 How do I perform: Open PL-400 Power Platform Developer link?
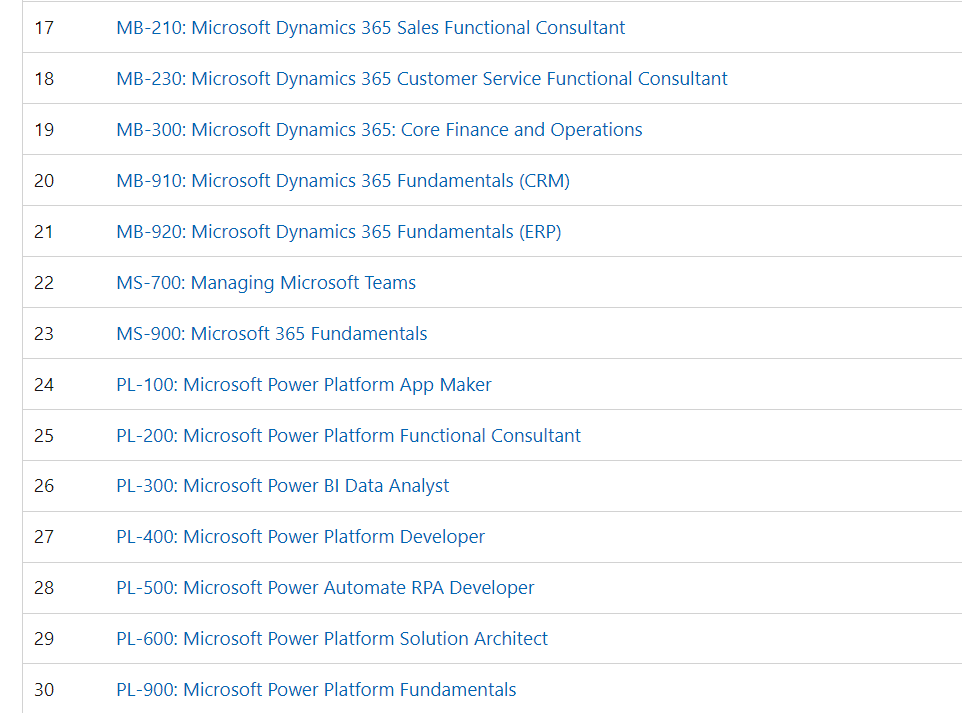tap(300, 537)
